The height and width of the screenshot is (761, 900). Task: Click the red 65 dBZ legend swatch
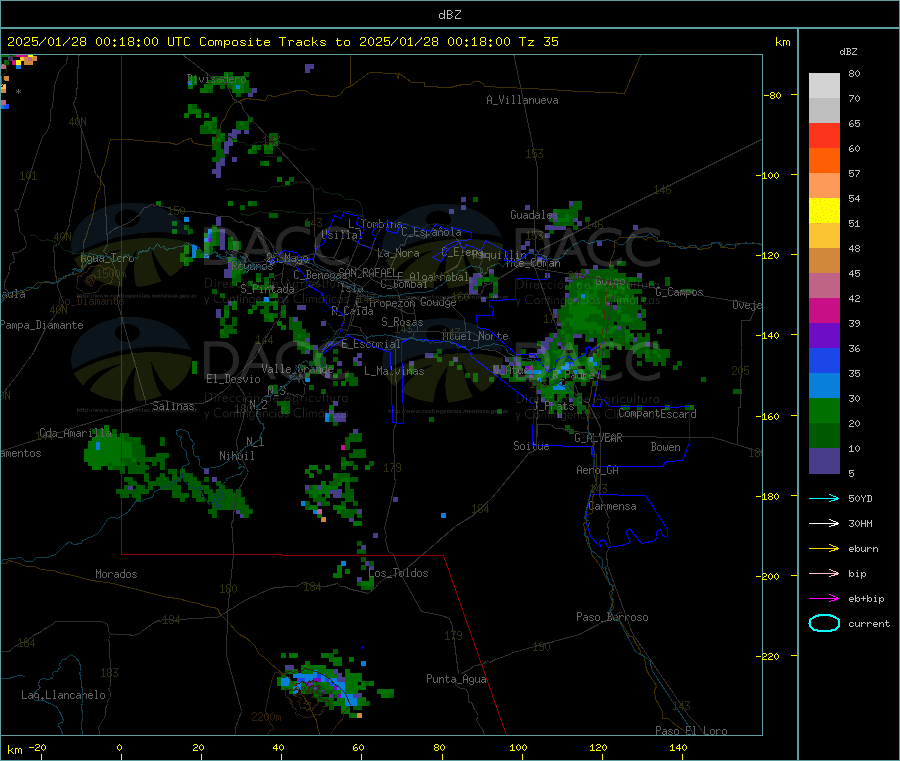point(824,135)
